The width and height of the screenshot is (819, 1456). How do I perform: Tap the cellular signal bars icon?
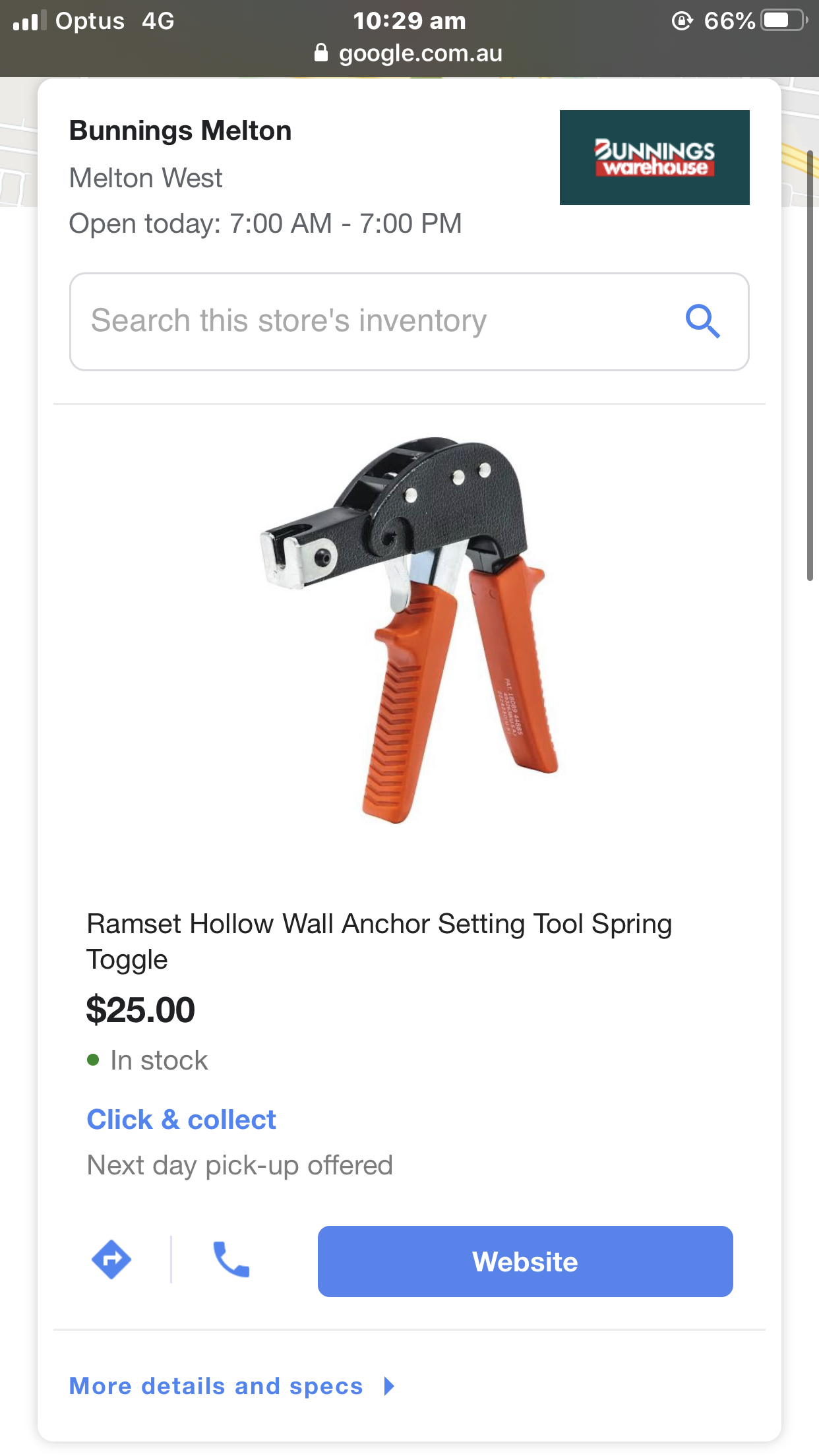[30, 21]
